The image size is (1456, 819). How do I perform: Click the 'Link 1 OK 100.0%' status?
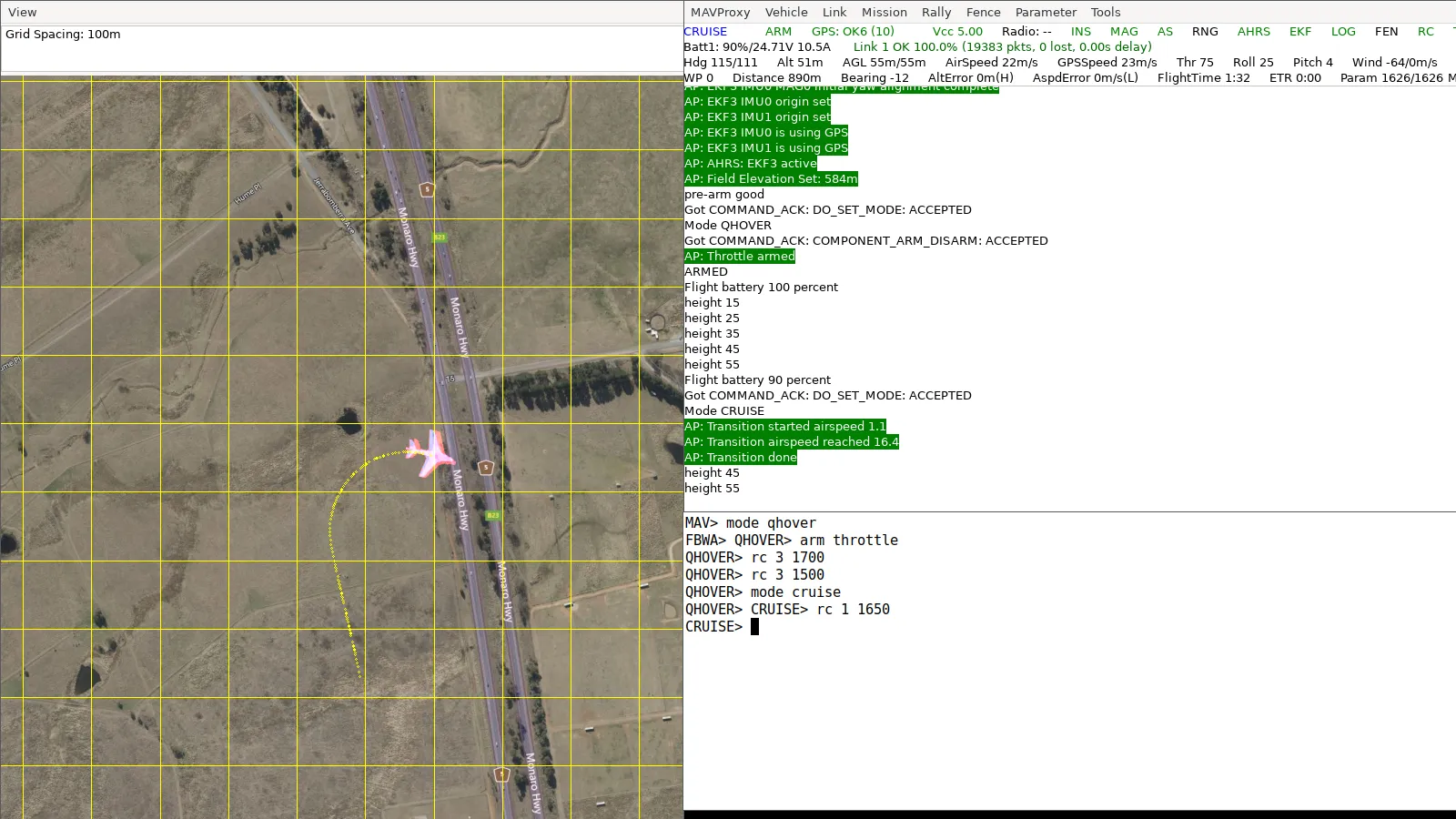[905, 46]
